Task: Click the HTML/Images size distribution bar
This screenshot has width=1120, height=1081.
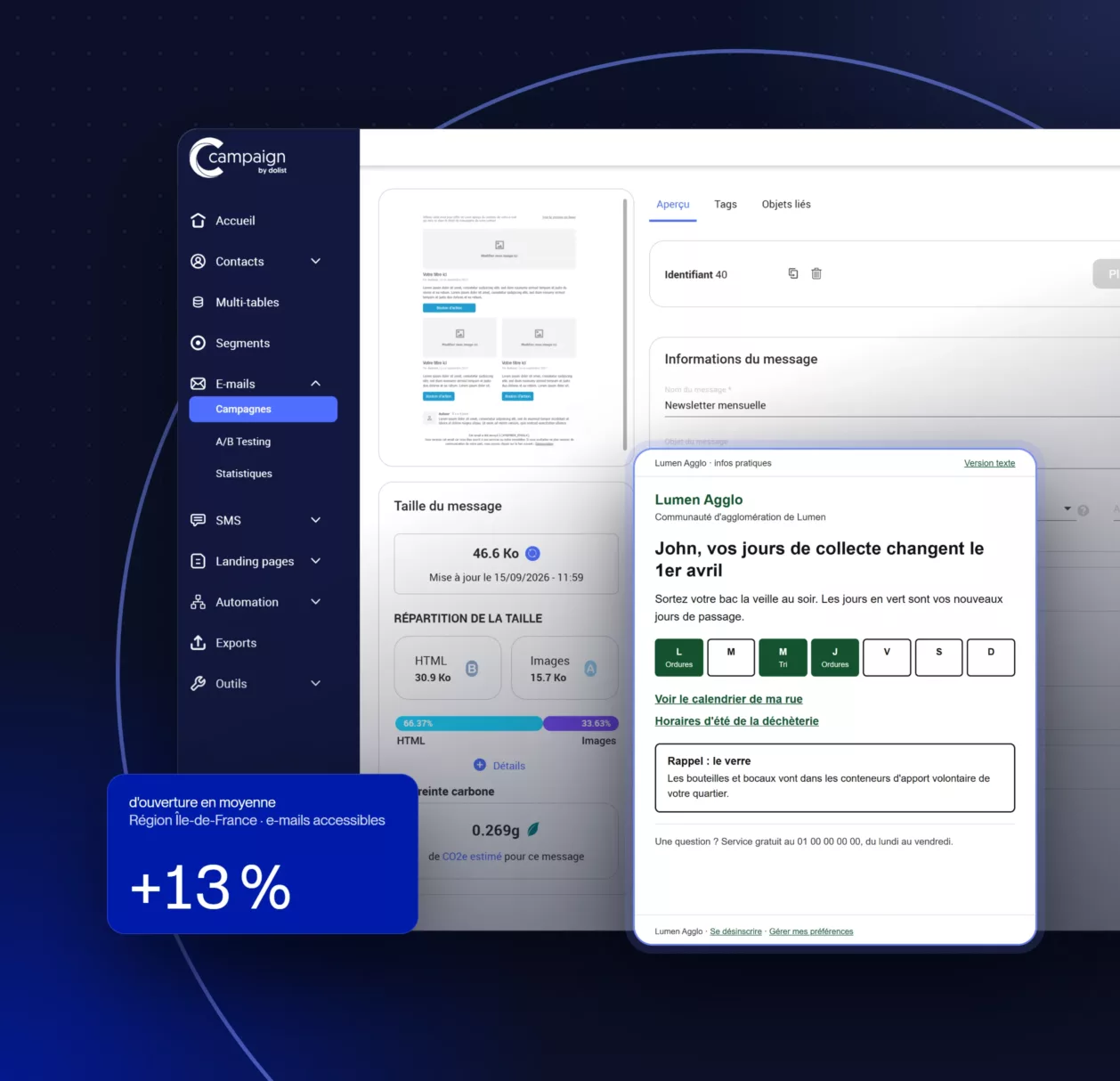Action: coord(507,723)
